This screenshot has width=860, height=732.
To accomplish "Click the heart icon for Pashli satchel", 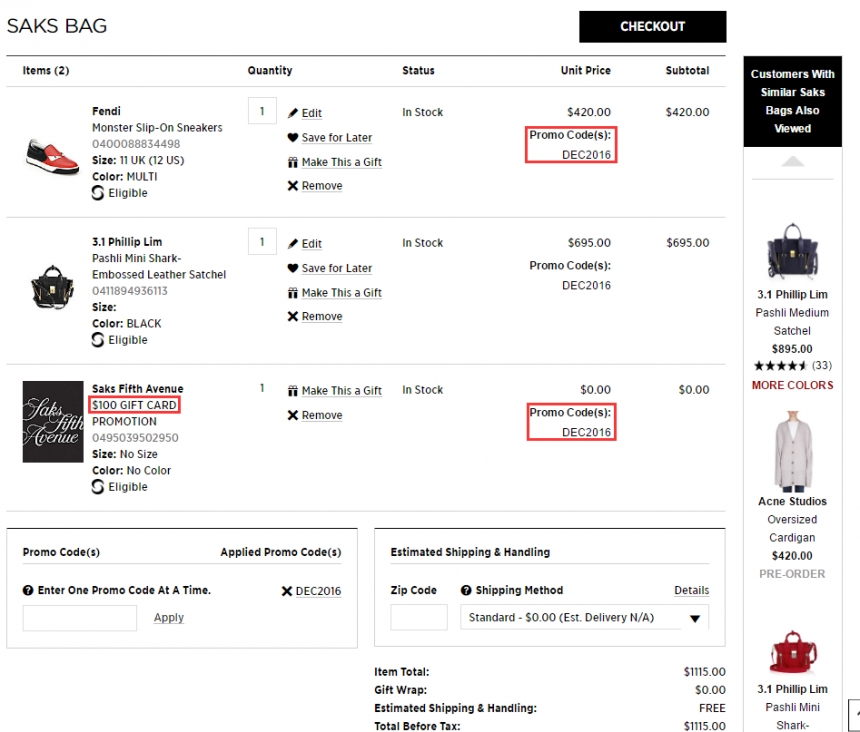I will pyautogui.click(x=293, y=268).
